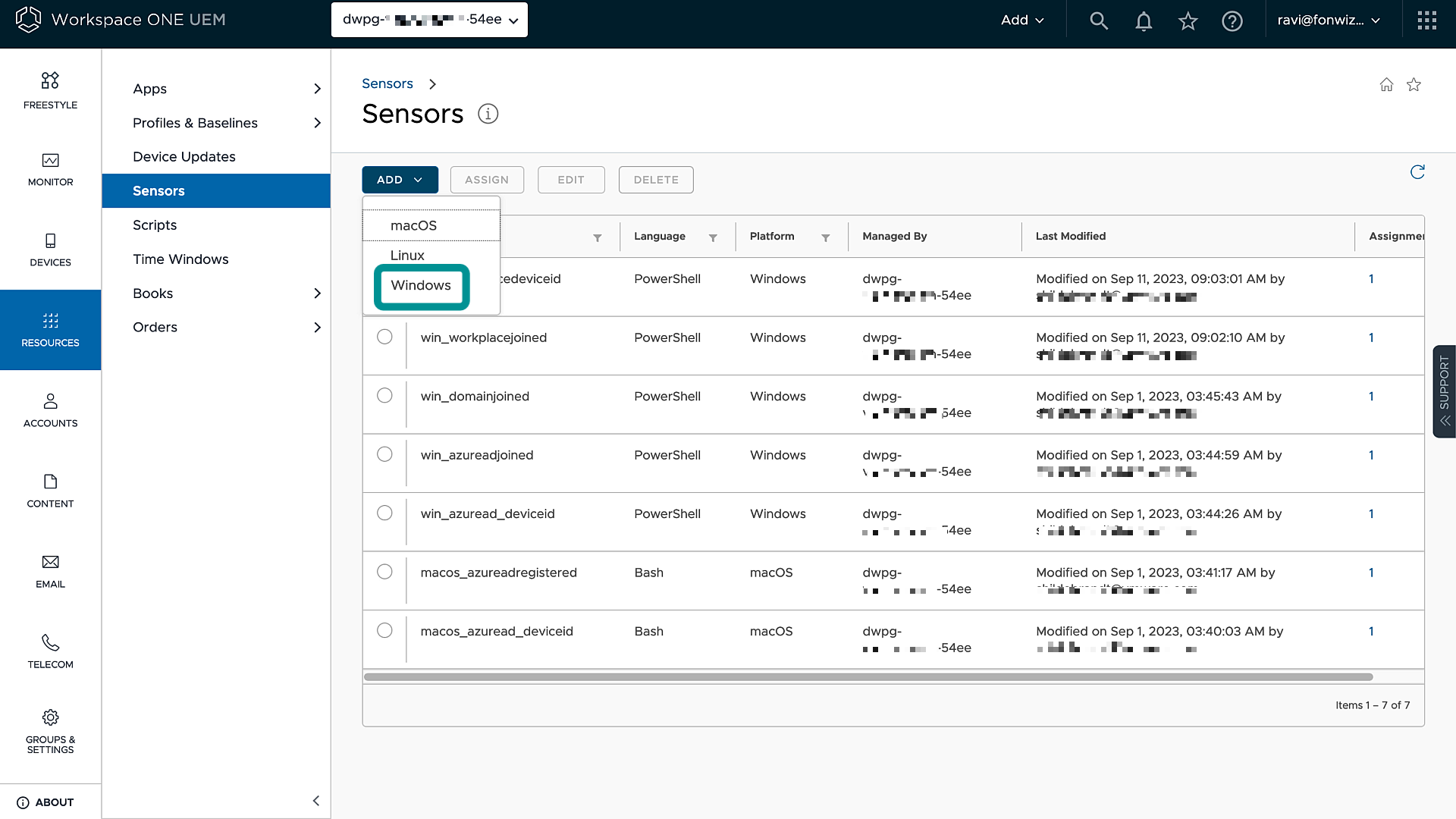1456x819 pixels.
Task: Expand the Apps submenu
Action: tap(317, 89)
